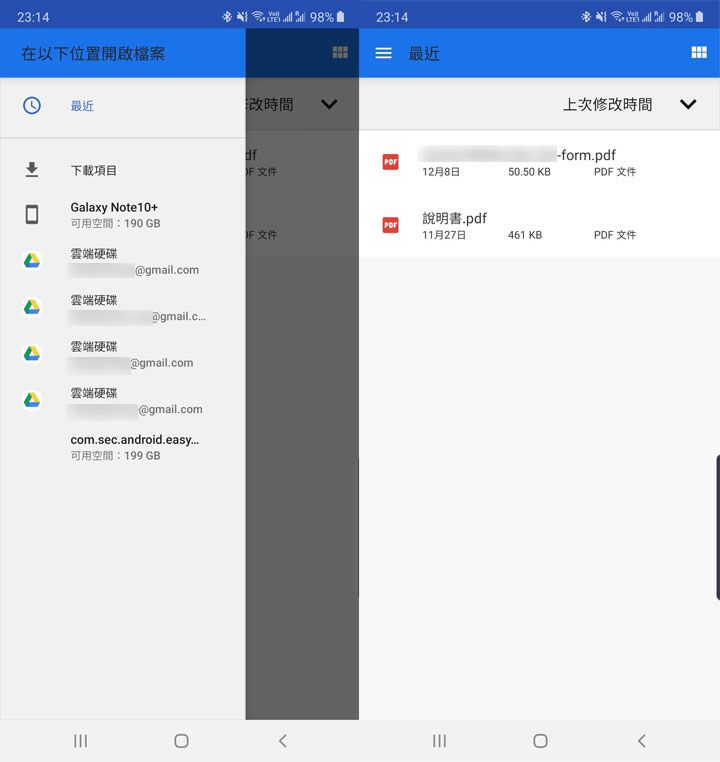The width and height of the screenshot is (720, 762).
Task: Tap back button on left screen
Action: tap(283, 741)
